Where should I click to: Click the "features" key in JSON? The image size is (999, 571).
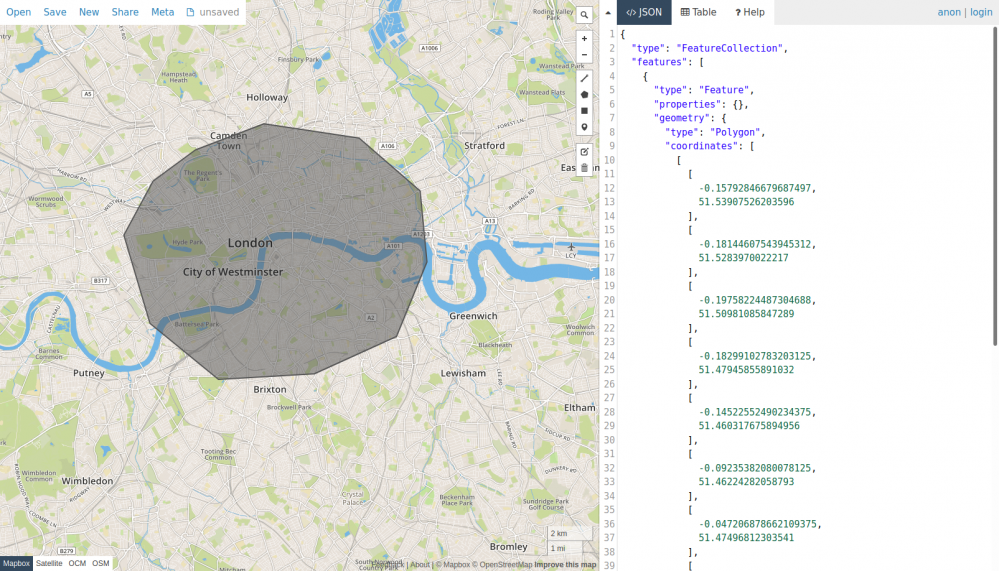click(659, 62)
